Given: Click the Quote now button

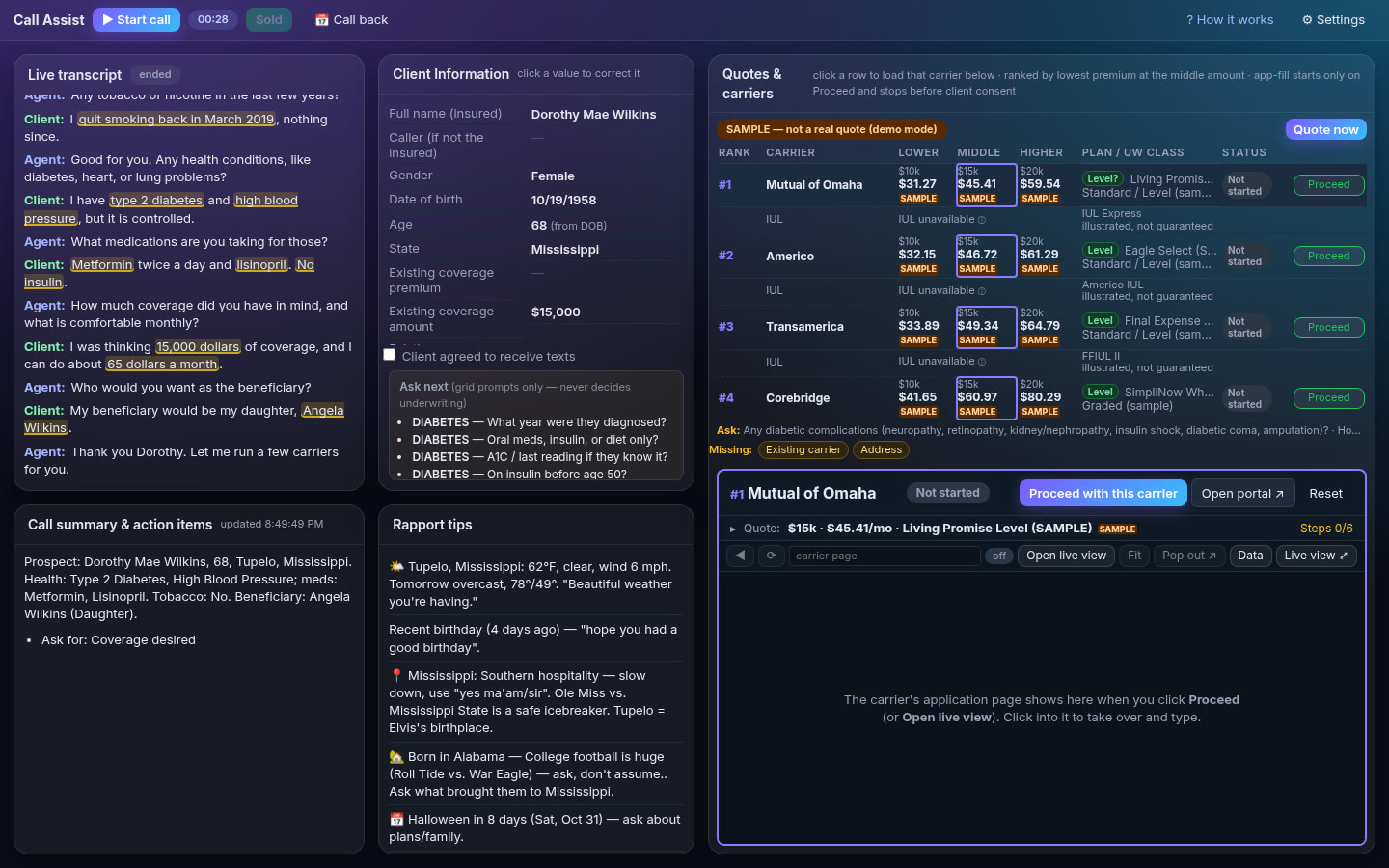Looking at the screenshot, I should 1325,129.
